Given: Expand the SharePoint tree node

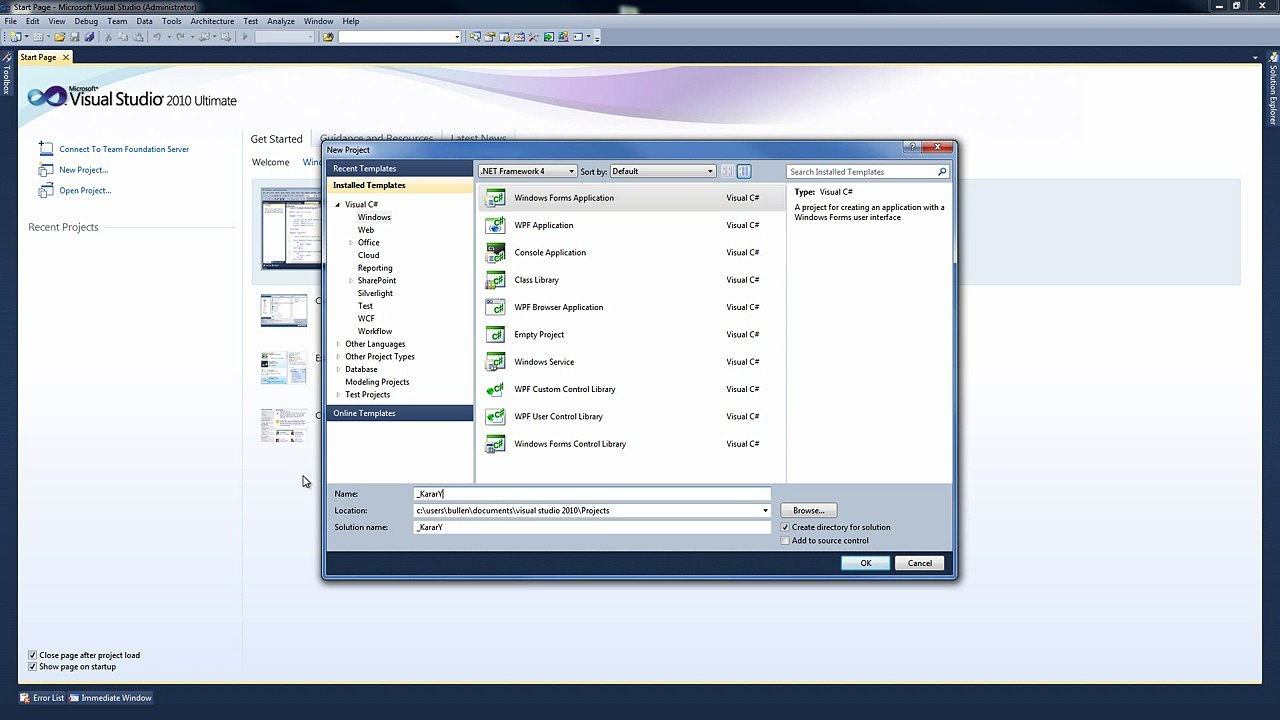Looking at the screenshot, I should tap(351, 281).
